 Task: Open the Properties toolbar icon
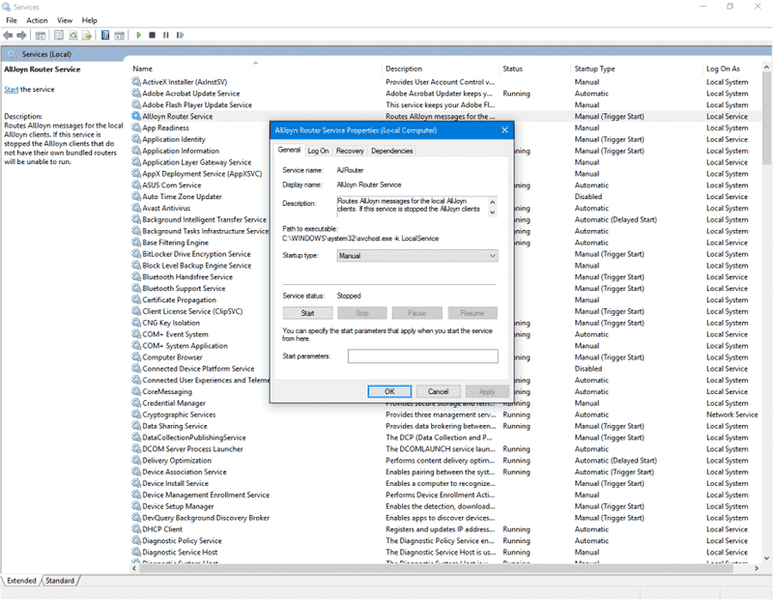tap(59, 35)
